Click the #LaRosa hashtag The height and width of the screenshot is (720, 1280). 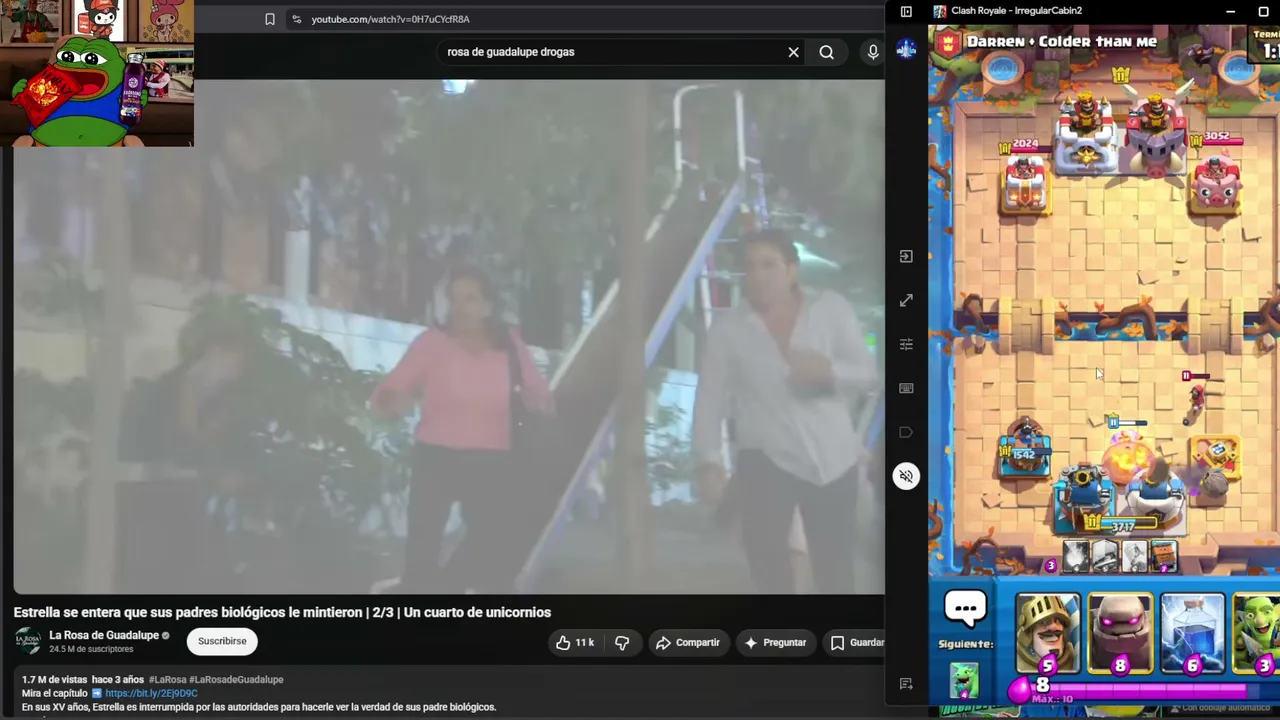[x=167, y=679]
